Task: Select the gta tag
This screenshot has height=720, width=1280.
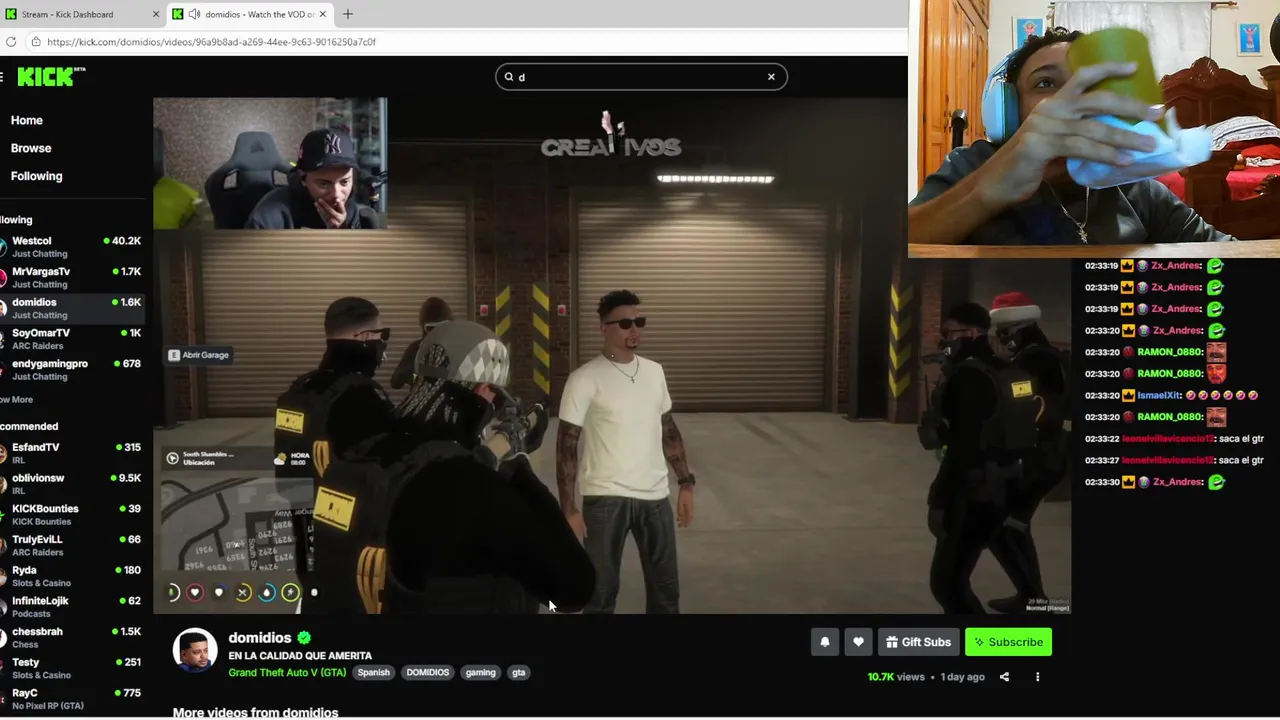Action: tap(519, 673)
